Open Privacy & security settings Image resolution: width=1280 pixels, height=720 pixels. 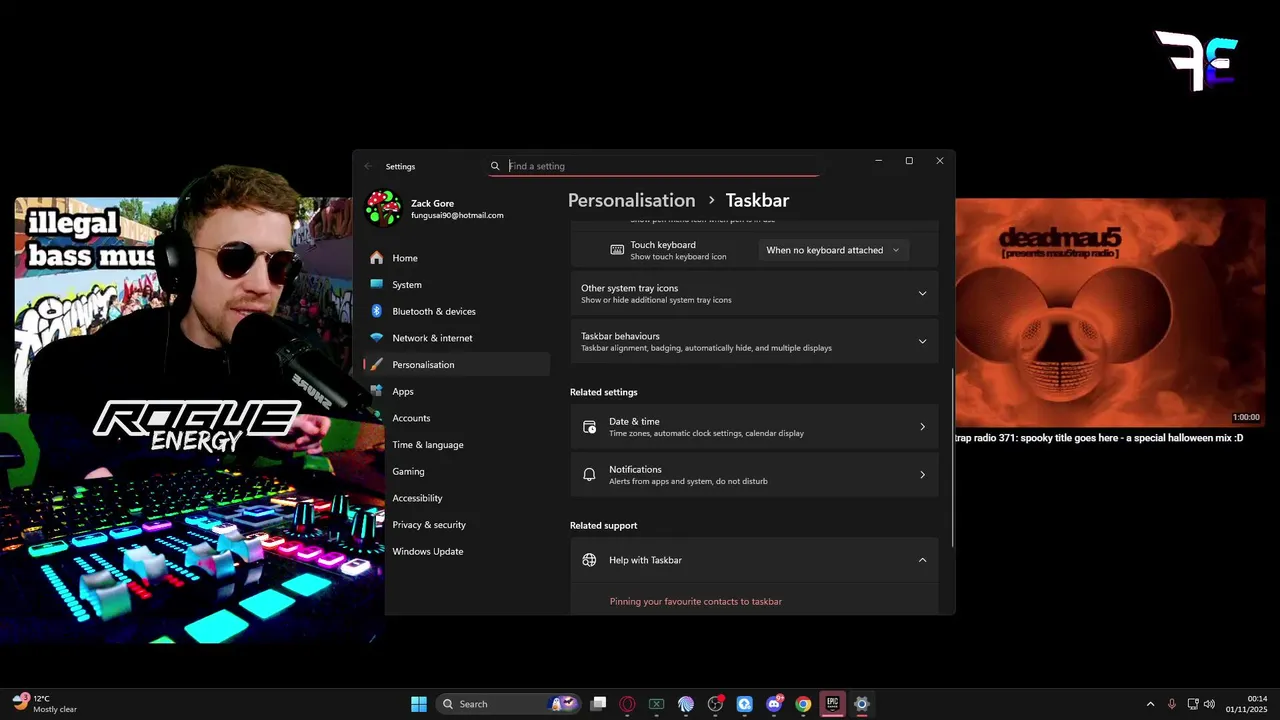tap(457, 524)
